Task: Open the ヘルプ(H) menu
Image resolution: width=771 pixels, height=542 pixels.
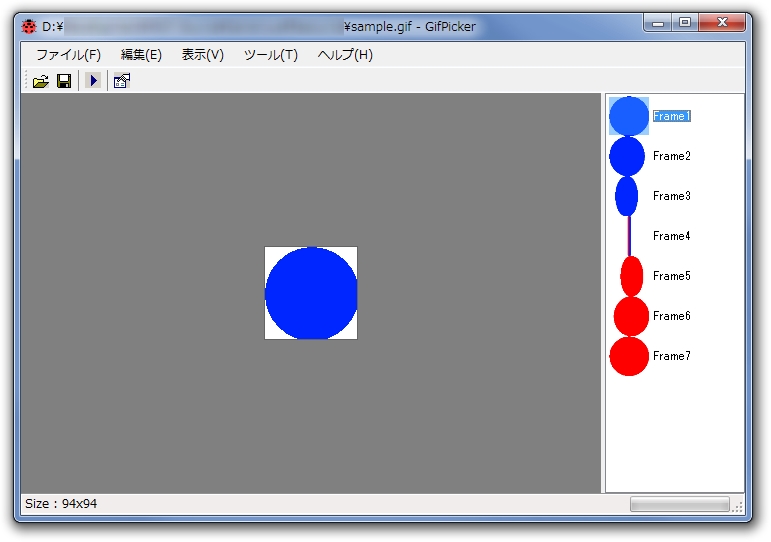Action: point(345,55)
